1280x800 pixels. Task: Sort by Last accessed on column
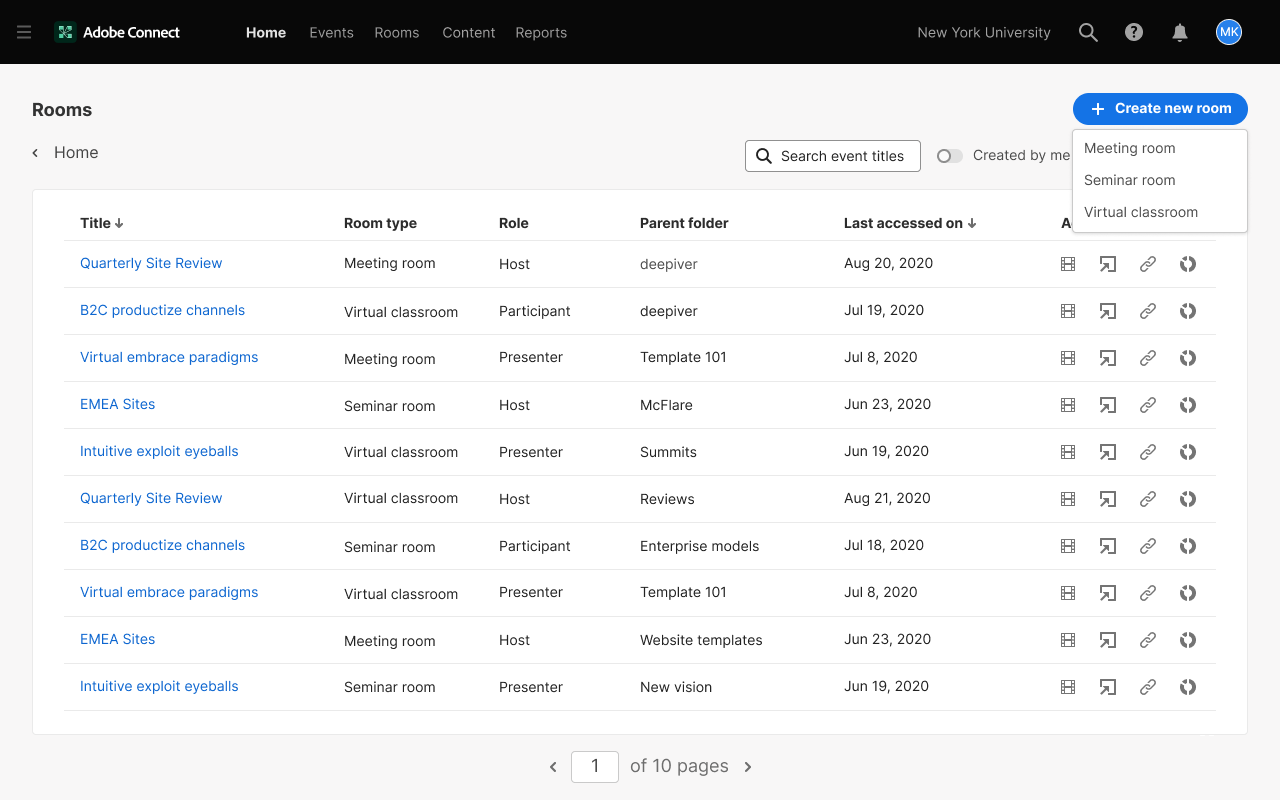click(910, 223)
